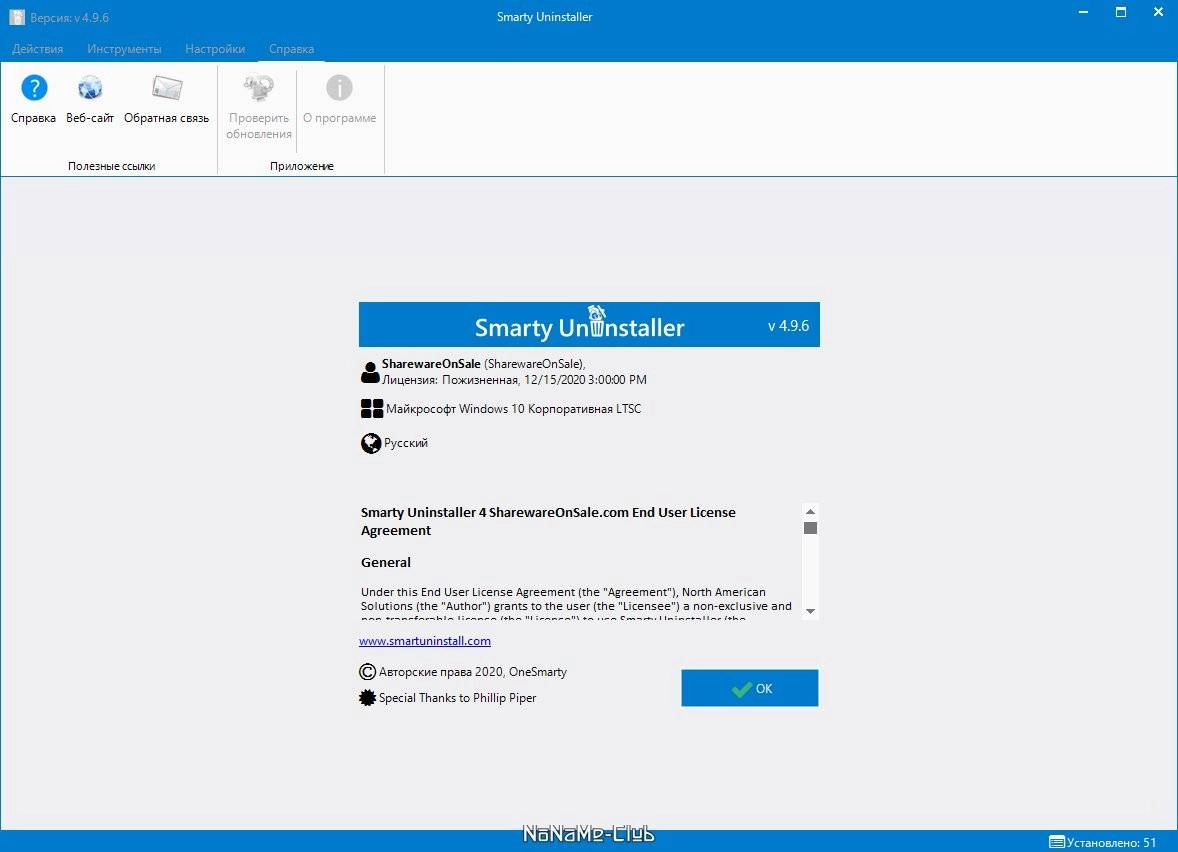Click the v 4.9.6 version label in banner
This screenshot has width=1178, height=852.
coord(788,326)
